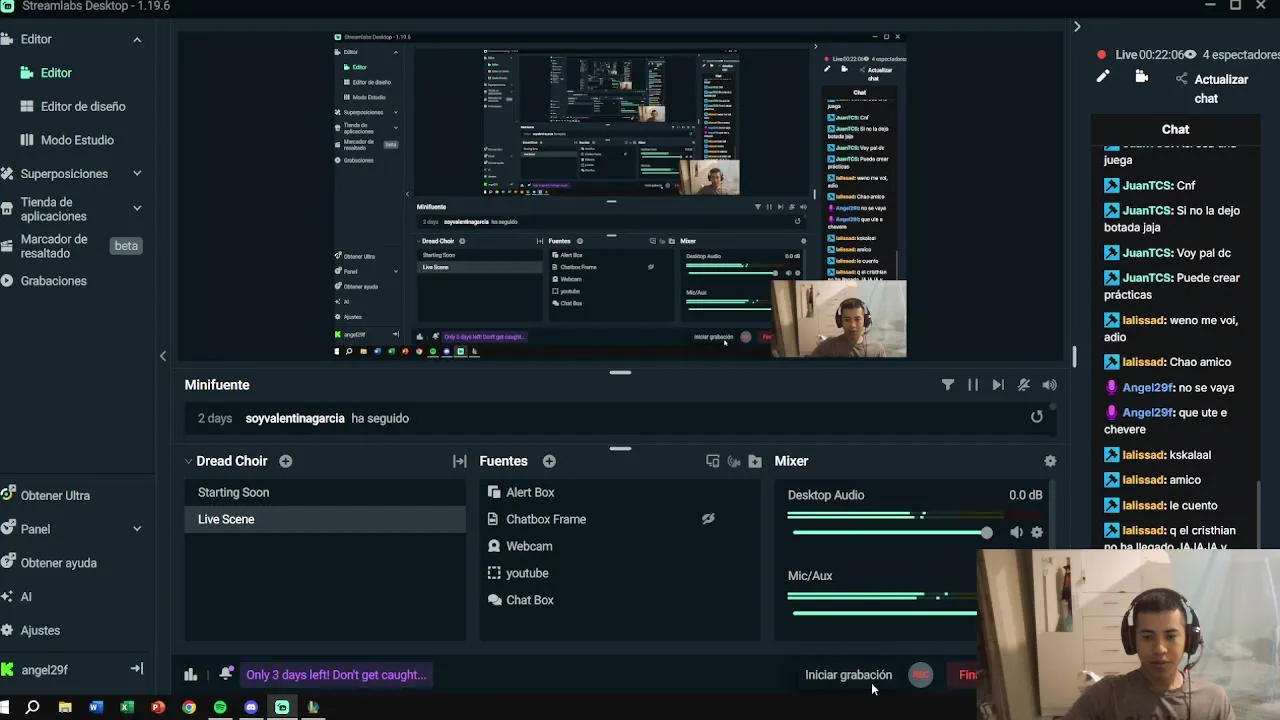Open Desktop Audio source settings gear
Viewport: 1280px width, 720px height.
click(x=1037, y=533)
